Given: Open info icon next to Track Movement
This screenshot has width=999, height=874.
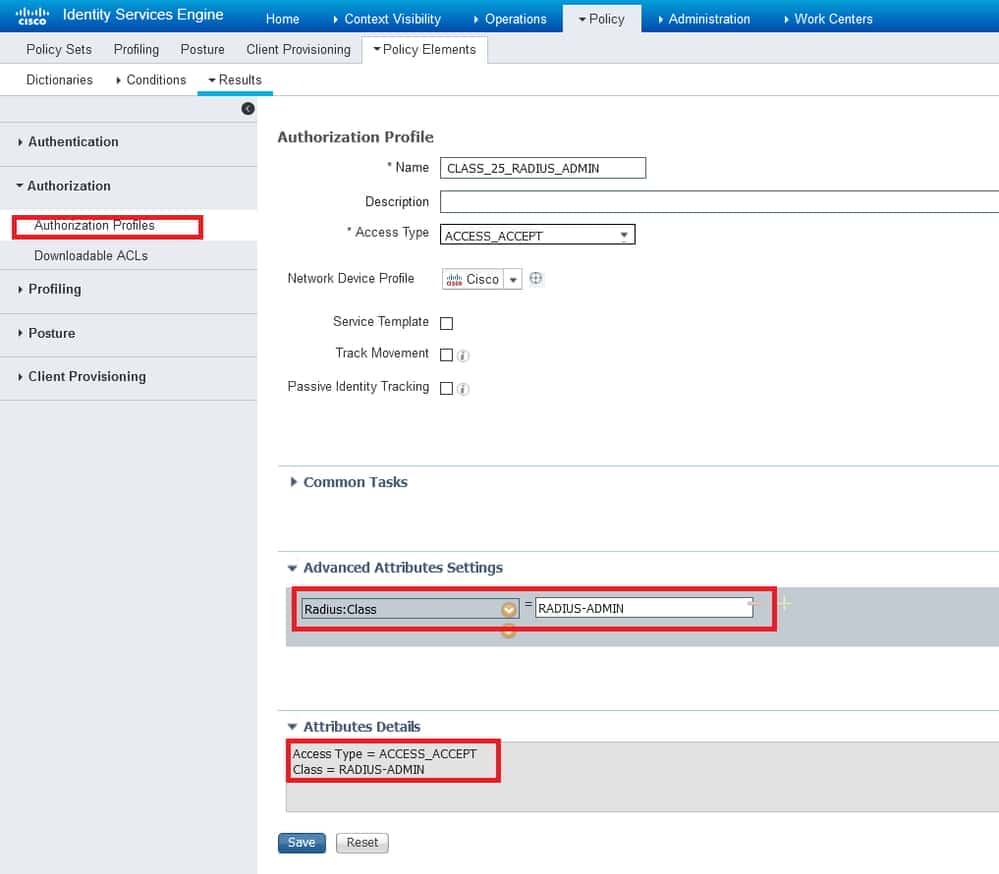Looking at the screenshot, I should 463,355.
